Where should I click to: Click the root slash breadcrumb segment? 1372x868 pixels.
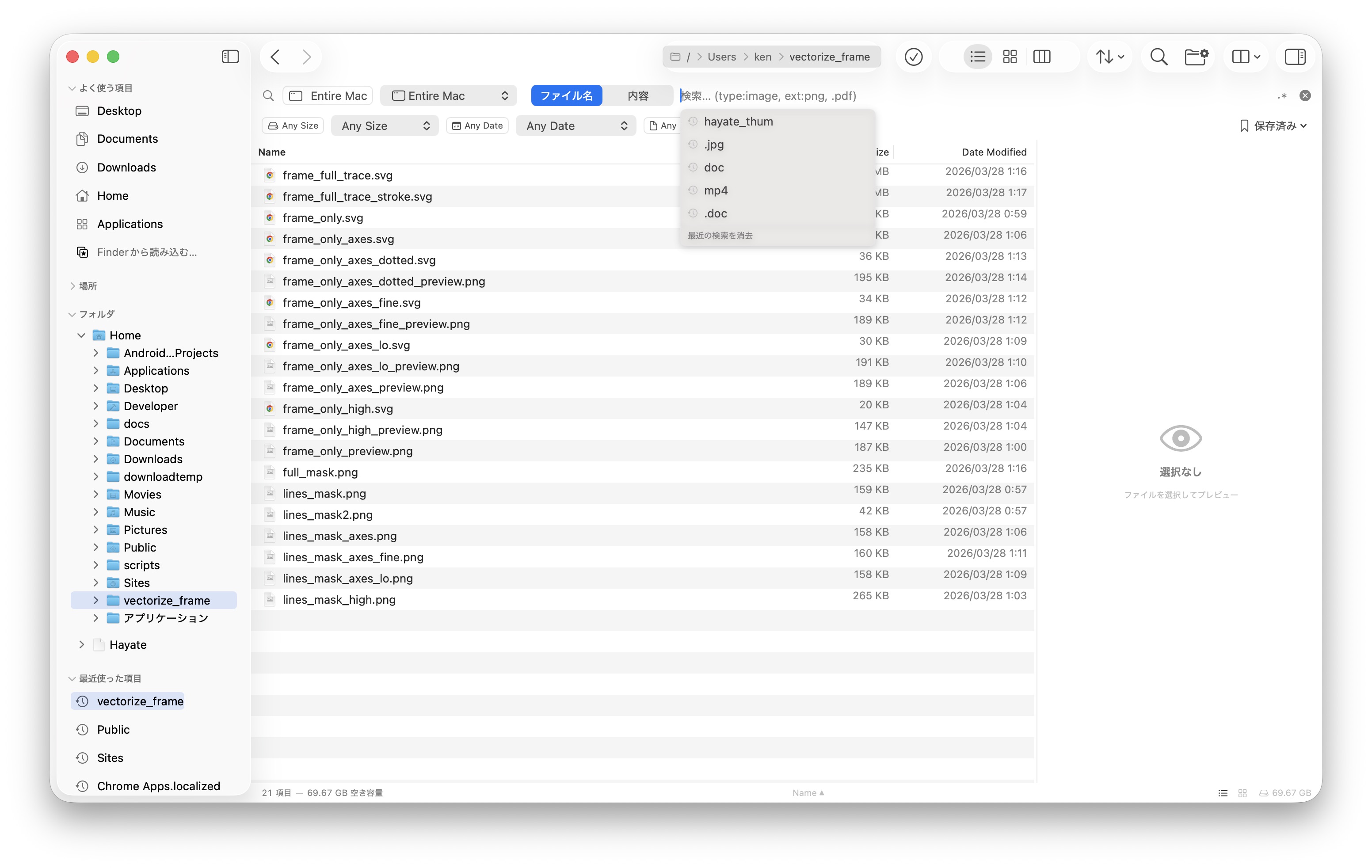click(688, 57)
